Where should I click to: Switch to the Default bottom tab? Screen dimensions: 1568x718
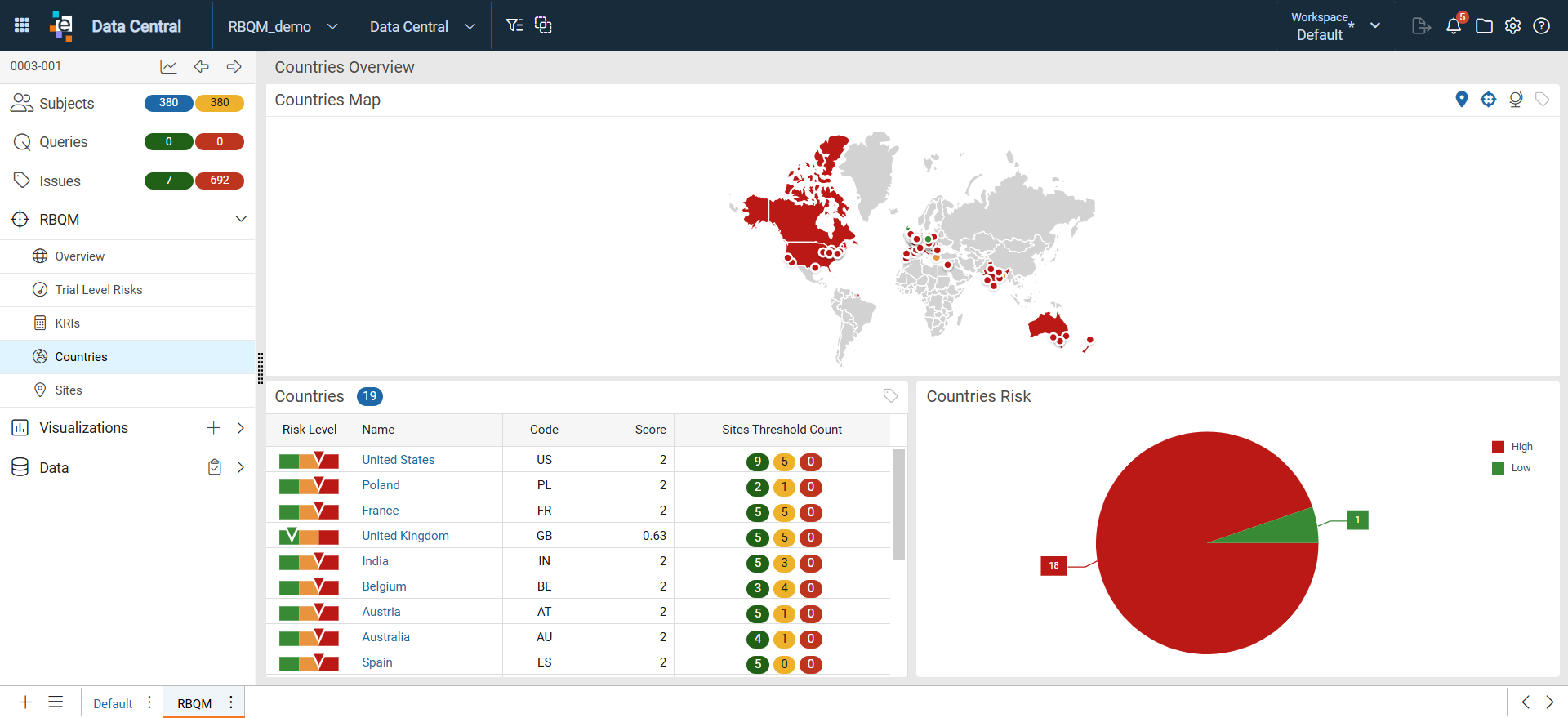coord(113,703)
